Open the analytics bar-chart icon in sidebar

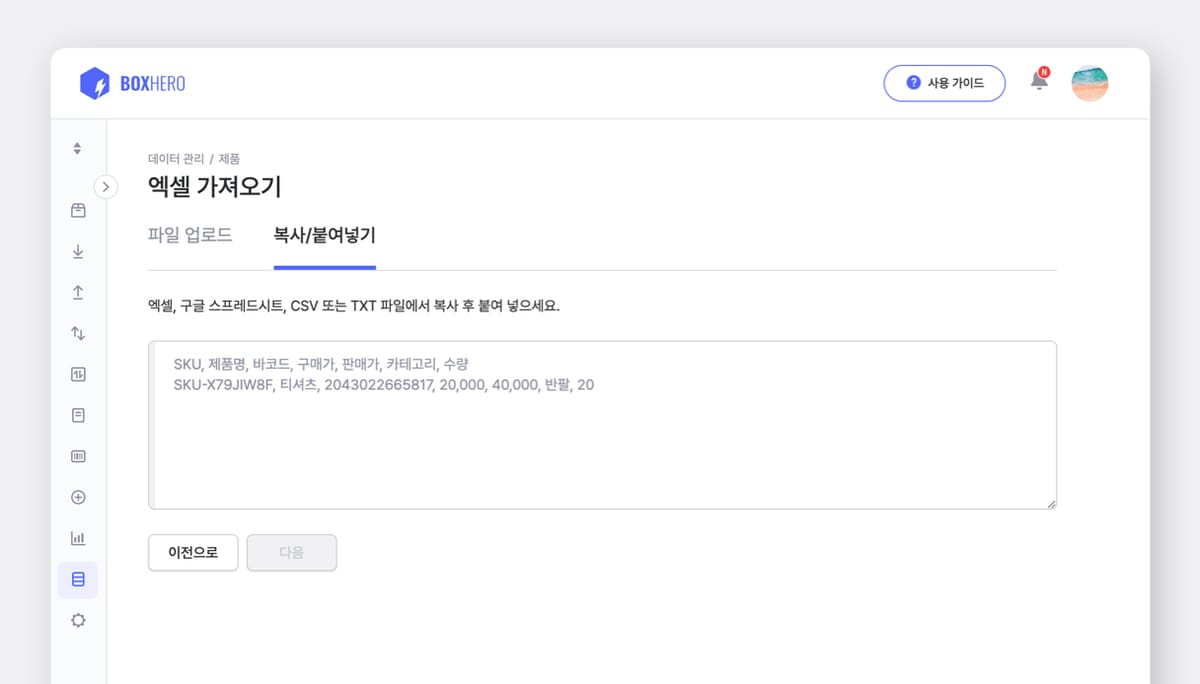point(78,538)
